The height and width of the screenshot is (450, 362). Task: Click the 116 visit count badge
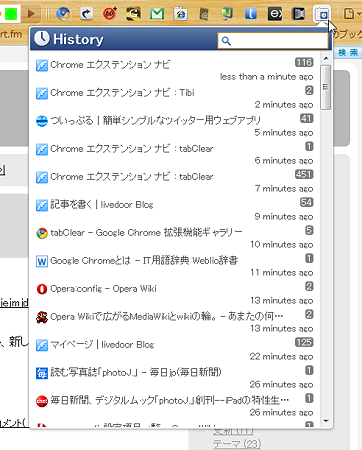[304, 62]
